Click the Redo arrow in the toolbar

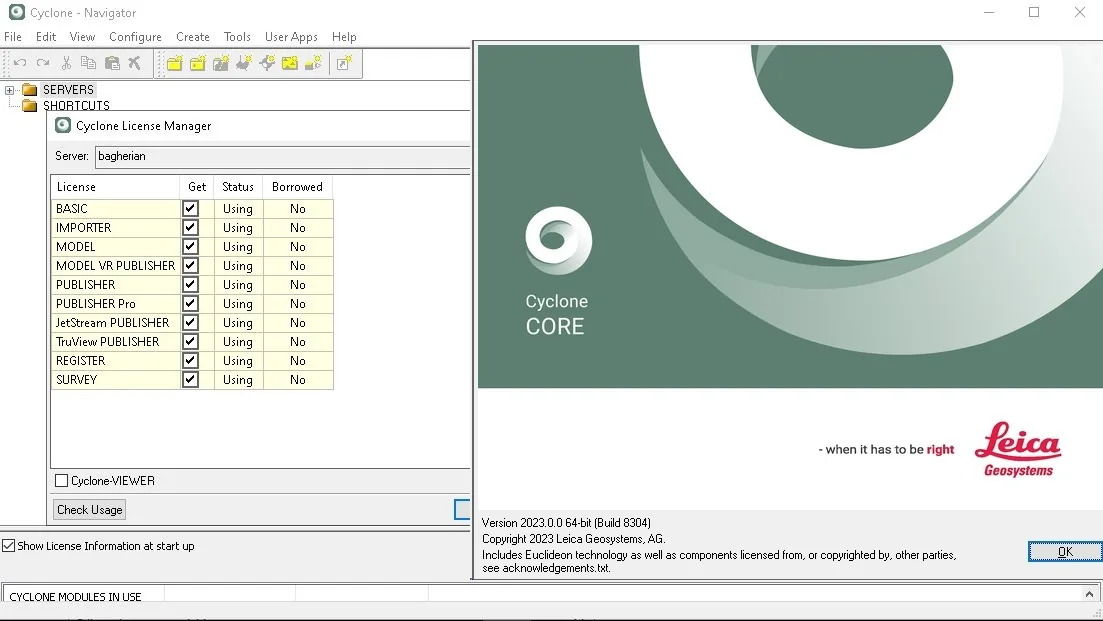(43, 63)
